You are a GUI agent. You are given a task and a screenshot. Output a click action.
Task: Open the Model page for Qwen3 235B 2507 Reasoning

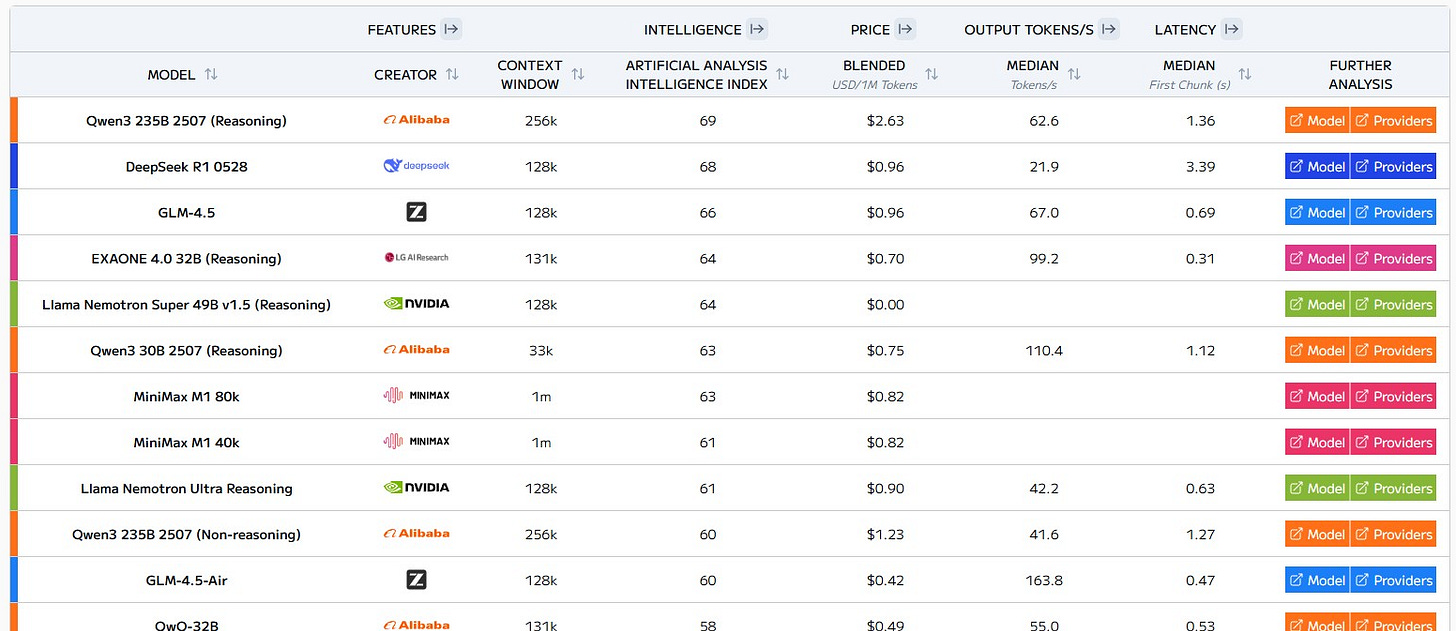tap(1316, 120)
